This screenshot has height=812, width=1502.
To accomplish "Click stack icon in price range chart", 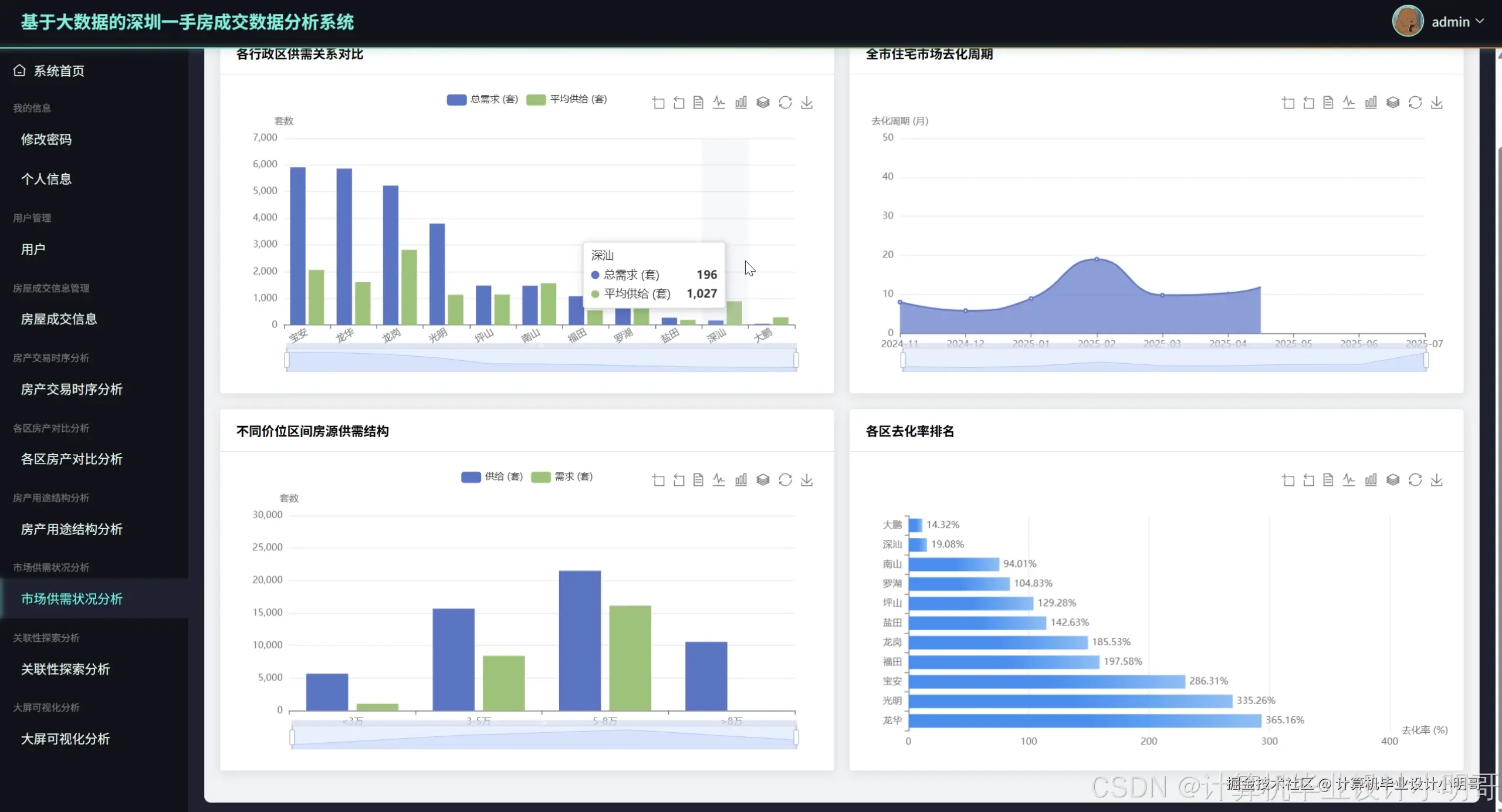I will click(x=763, y=480).
